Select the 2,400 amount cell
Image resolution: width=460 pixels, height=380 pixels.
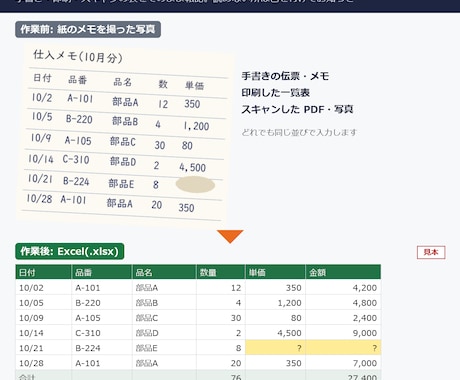click(x=343, y=318)
